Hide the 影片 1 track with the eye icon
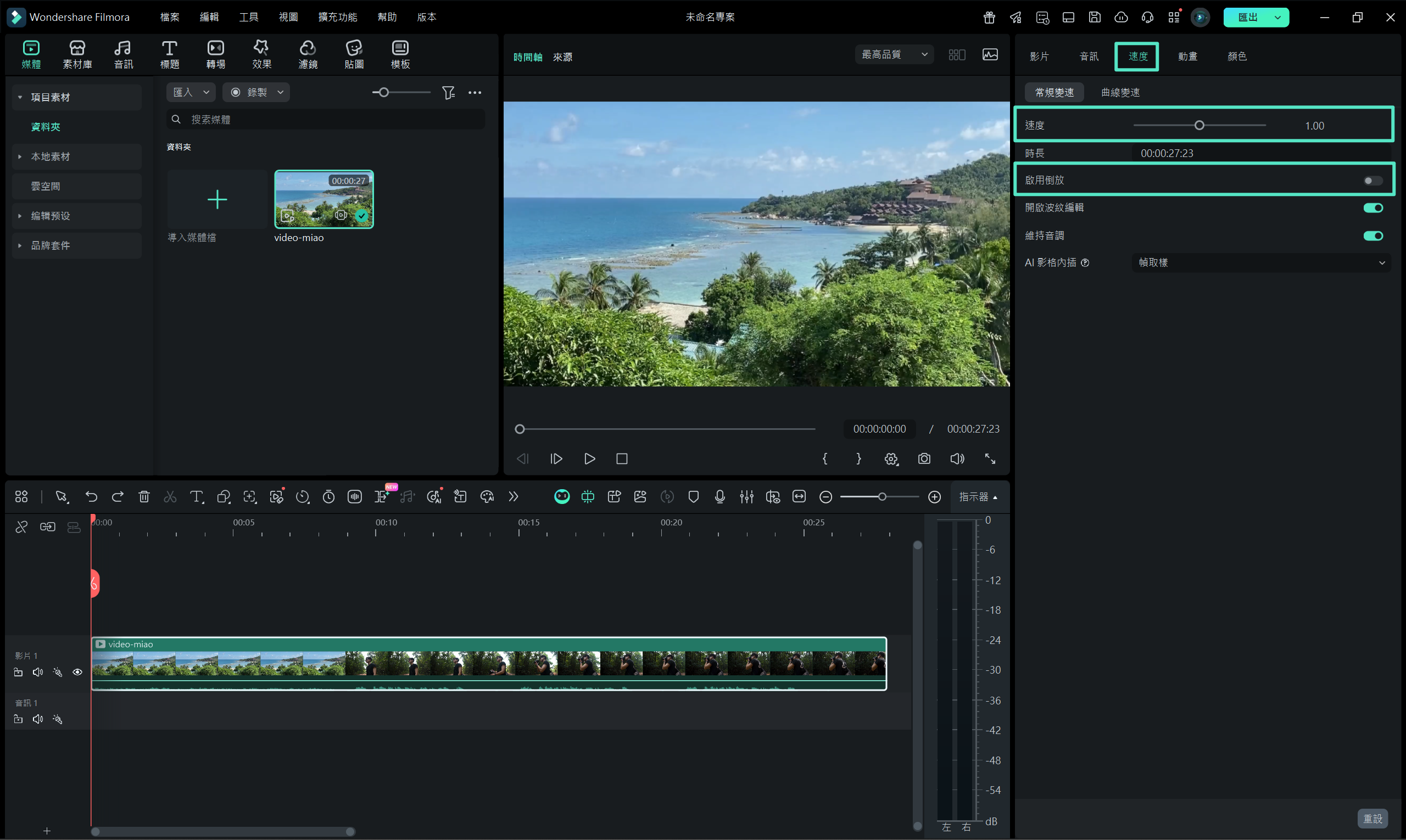This screenshot has width=1406, height=840. (77, 672)
